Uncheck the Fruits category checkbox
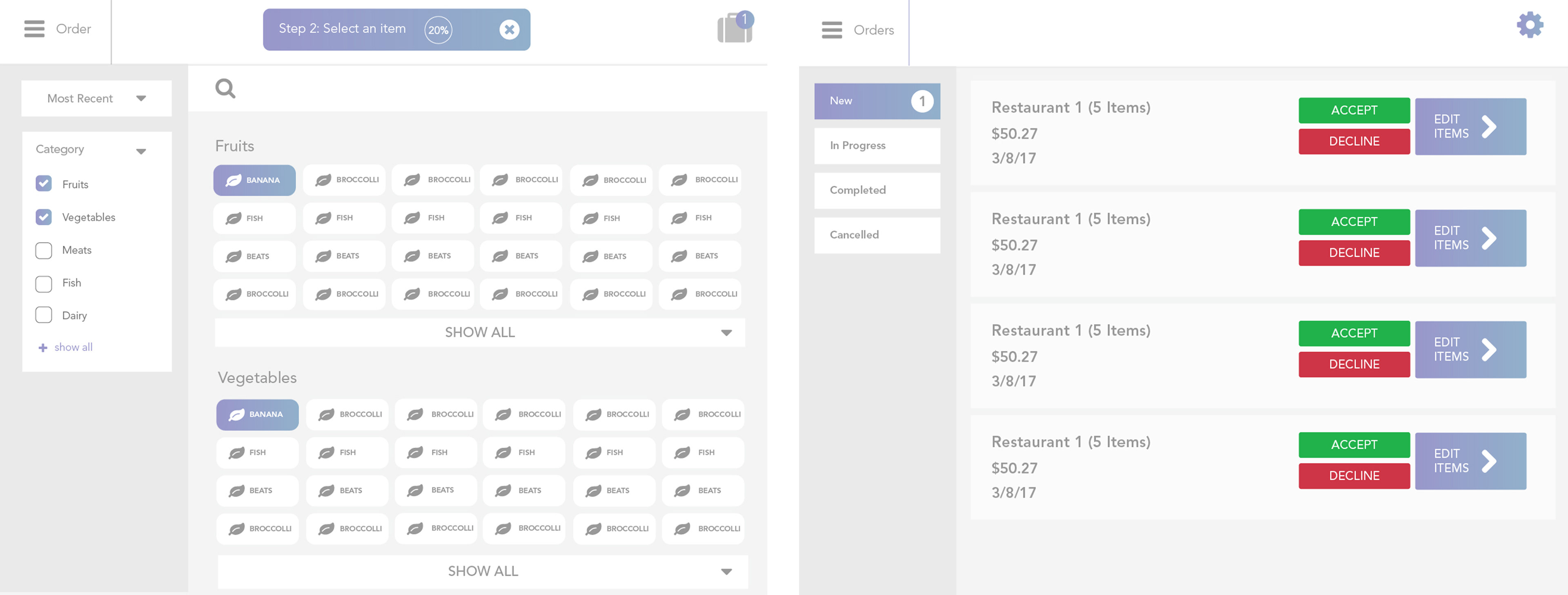This screenshot has height=595, width=1568. tap(44, 183)
